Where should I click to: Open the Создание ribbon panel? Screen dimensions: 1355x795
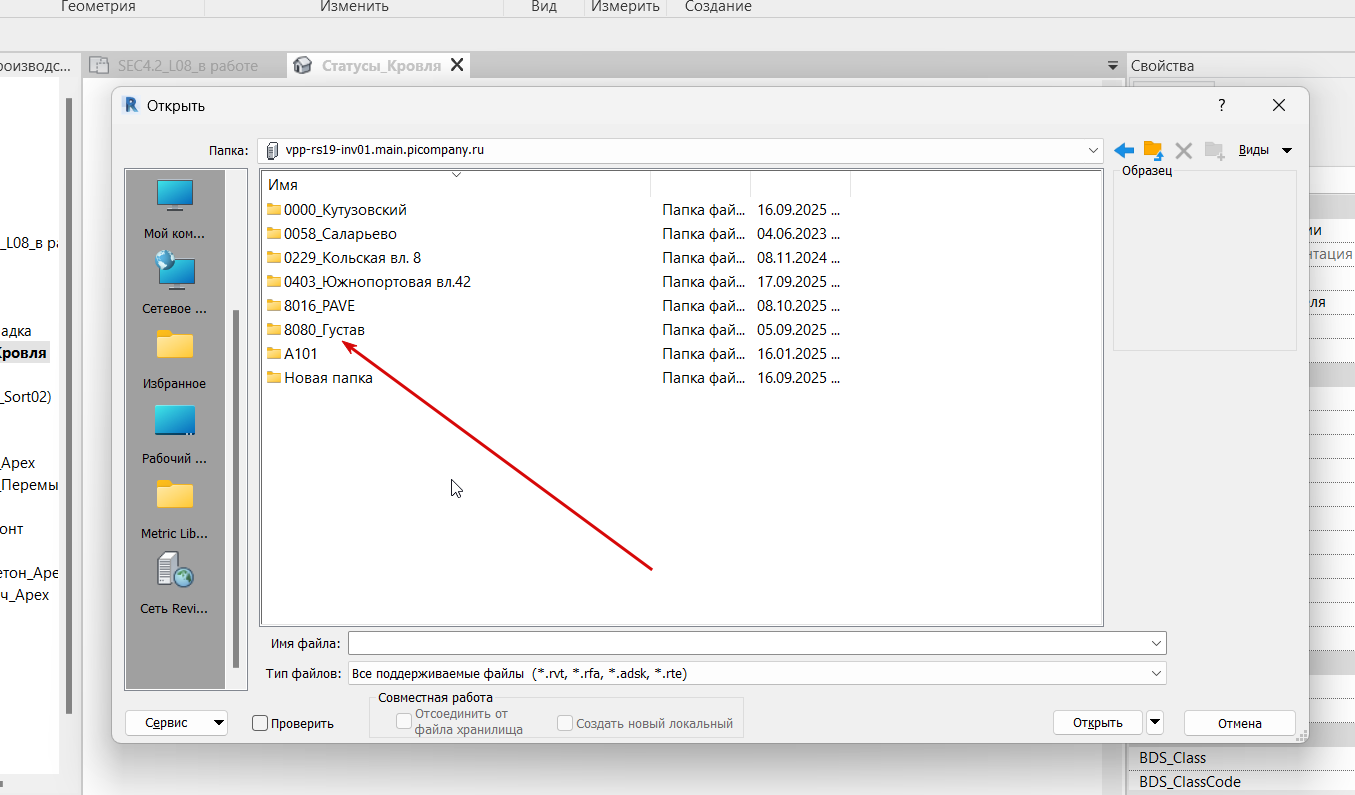pos(718,7)
